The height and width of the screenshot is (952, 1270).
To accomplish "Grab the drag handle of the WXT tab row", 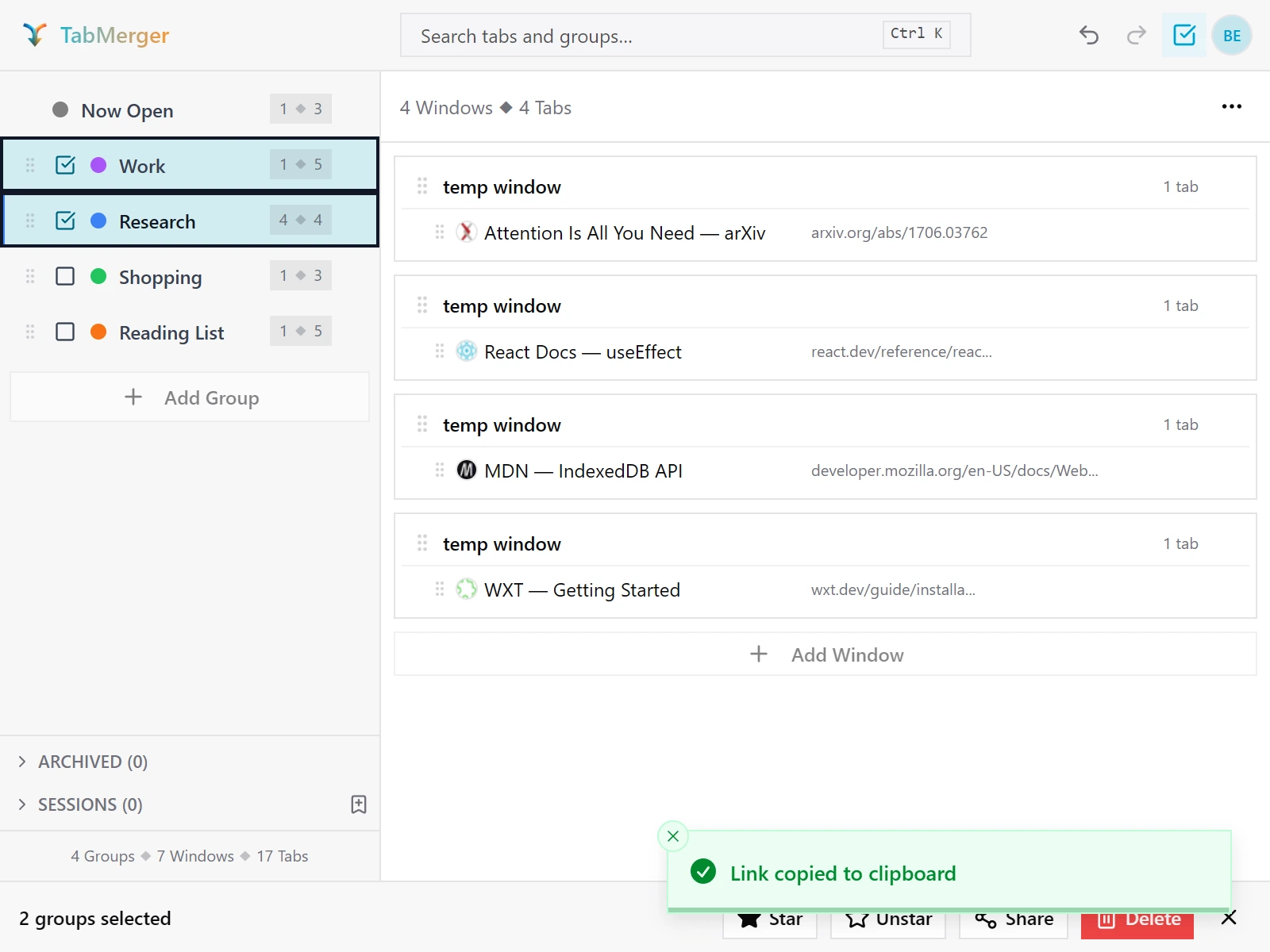I will click(440, 589).
